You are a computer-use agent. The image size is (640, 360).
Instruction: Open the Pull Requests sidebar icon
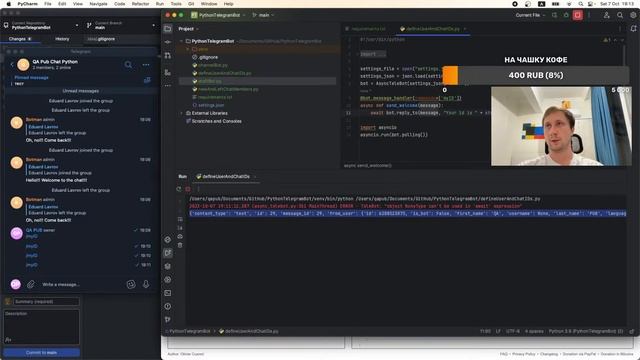tap(168, 56)
